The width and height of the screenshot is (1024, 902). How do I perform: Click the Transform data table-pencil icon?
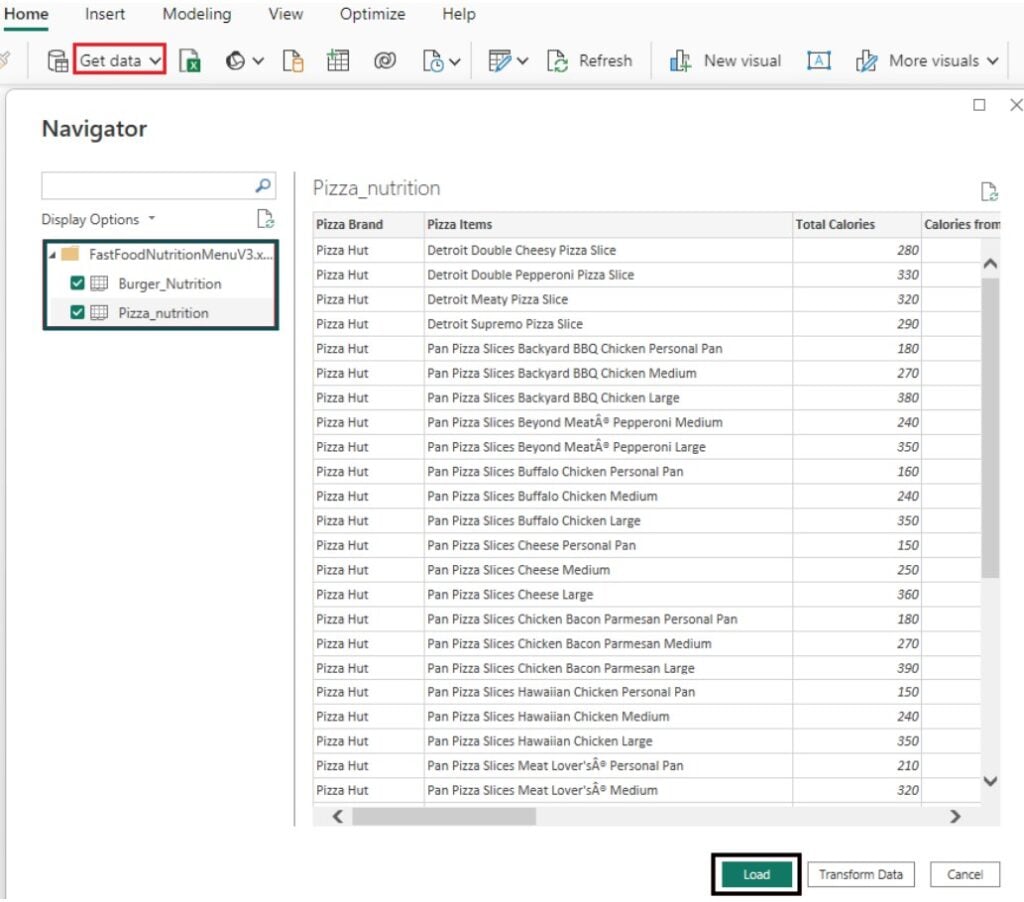(x=500, y=61)
